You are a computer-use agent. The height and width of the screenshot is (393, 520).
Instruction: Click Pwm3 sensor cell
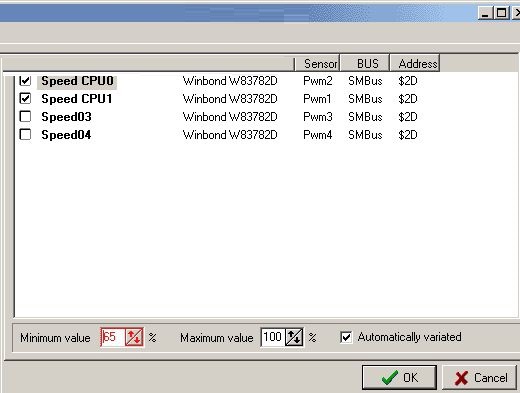coord(318,117)
